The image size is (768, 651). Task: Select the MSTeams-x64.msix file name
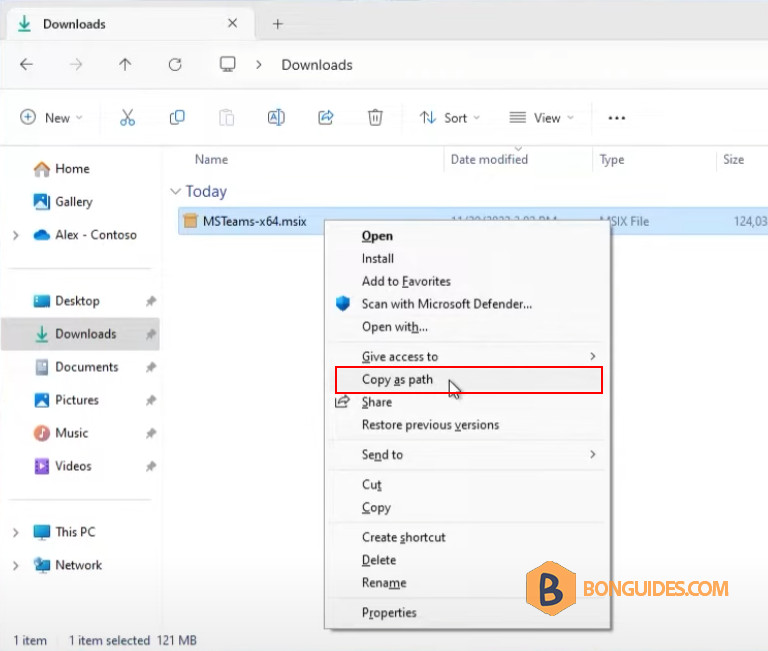pos(255,221)
